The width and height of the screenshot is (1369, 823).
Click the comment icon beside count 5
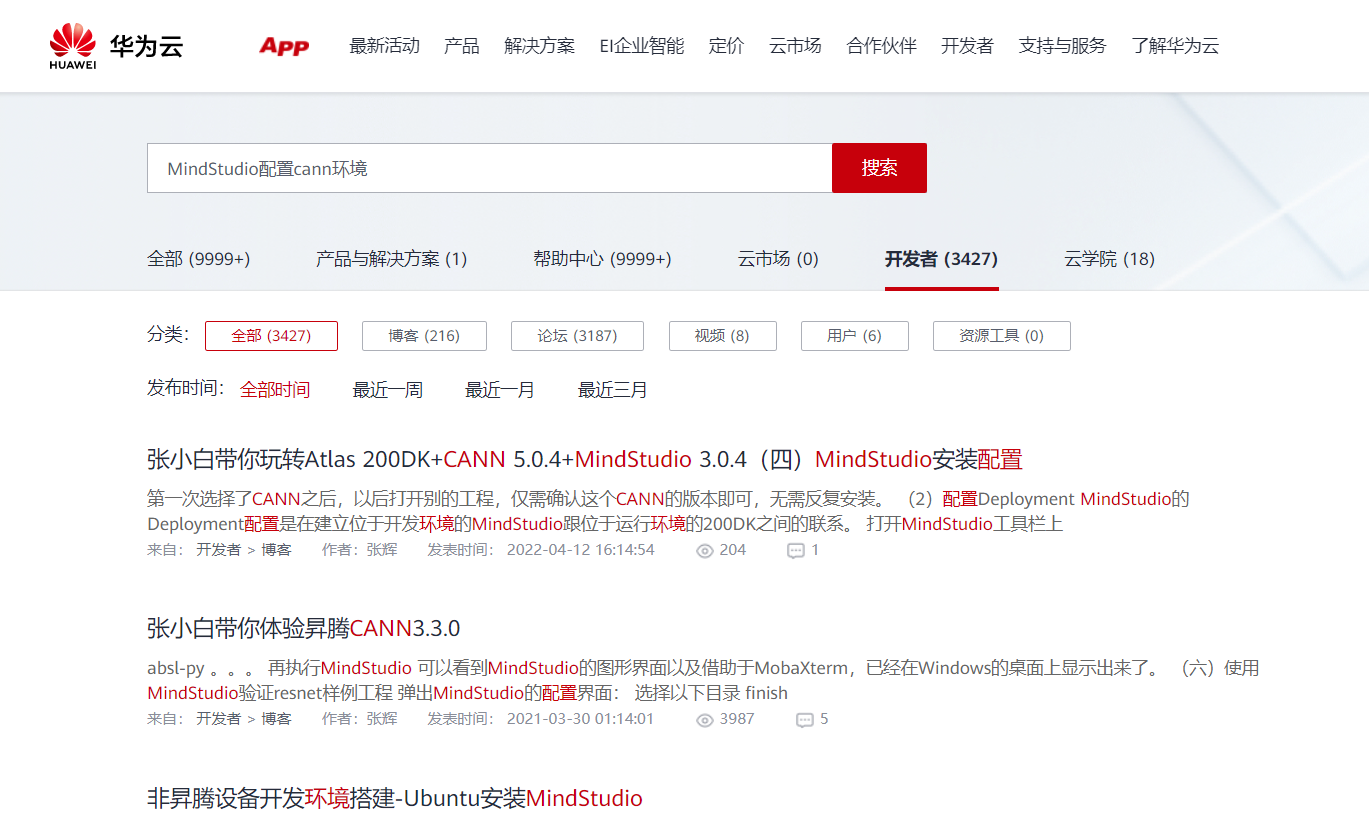tap(805, 720)
